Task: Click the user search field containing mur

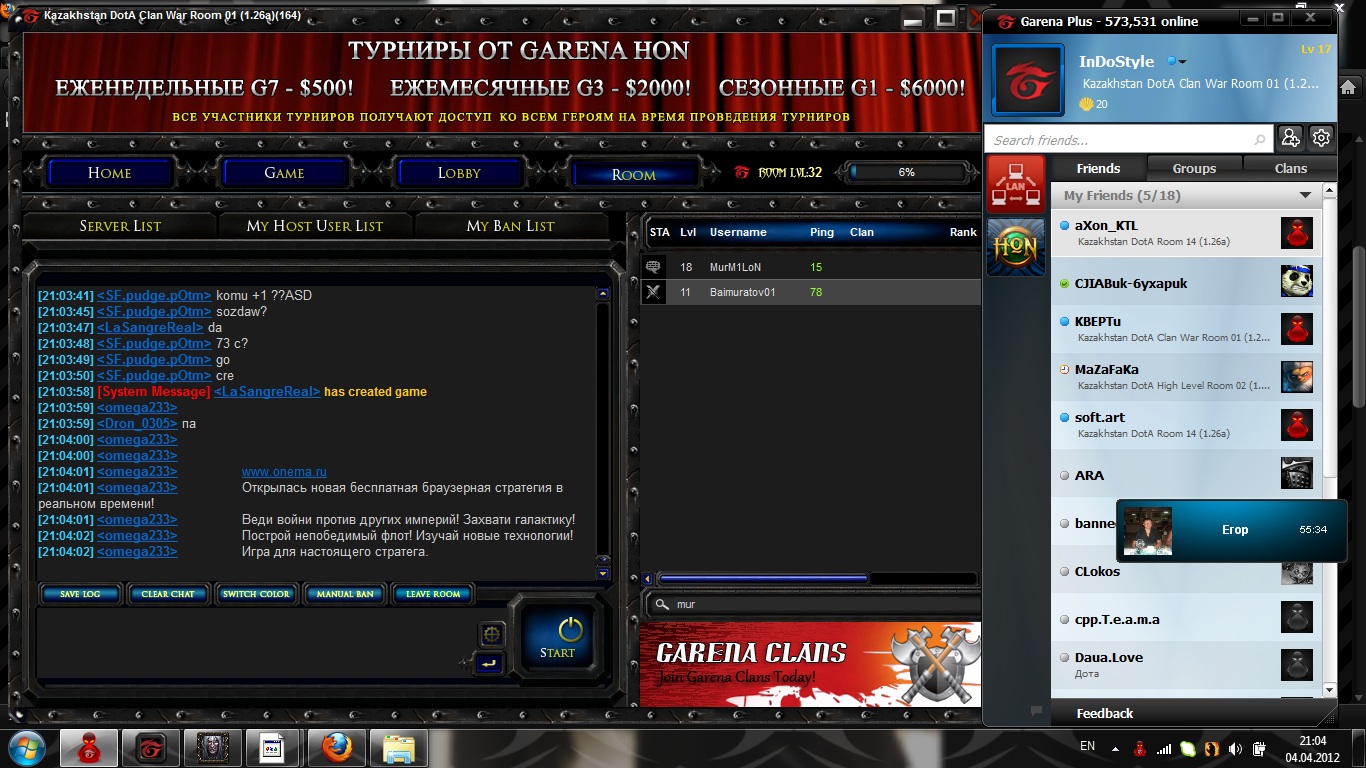Action: [811, 604]
